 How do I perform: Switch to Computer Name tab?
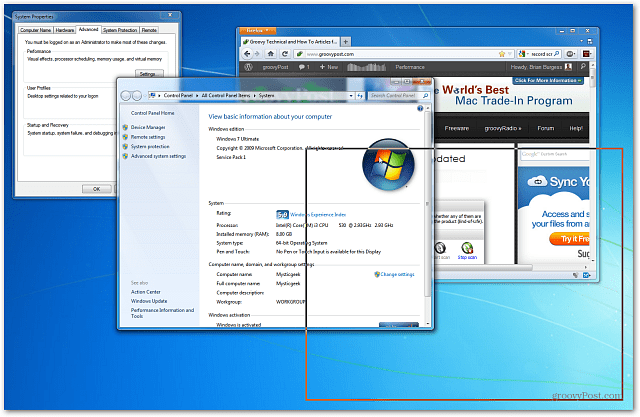[36, 30]
